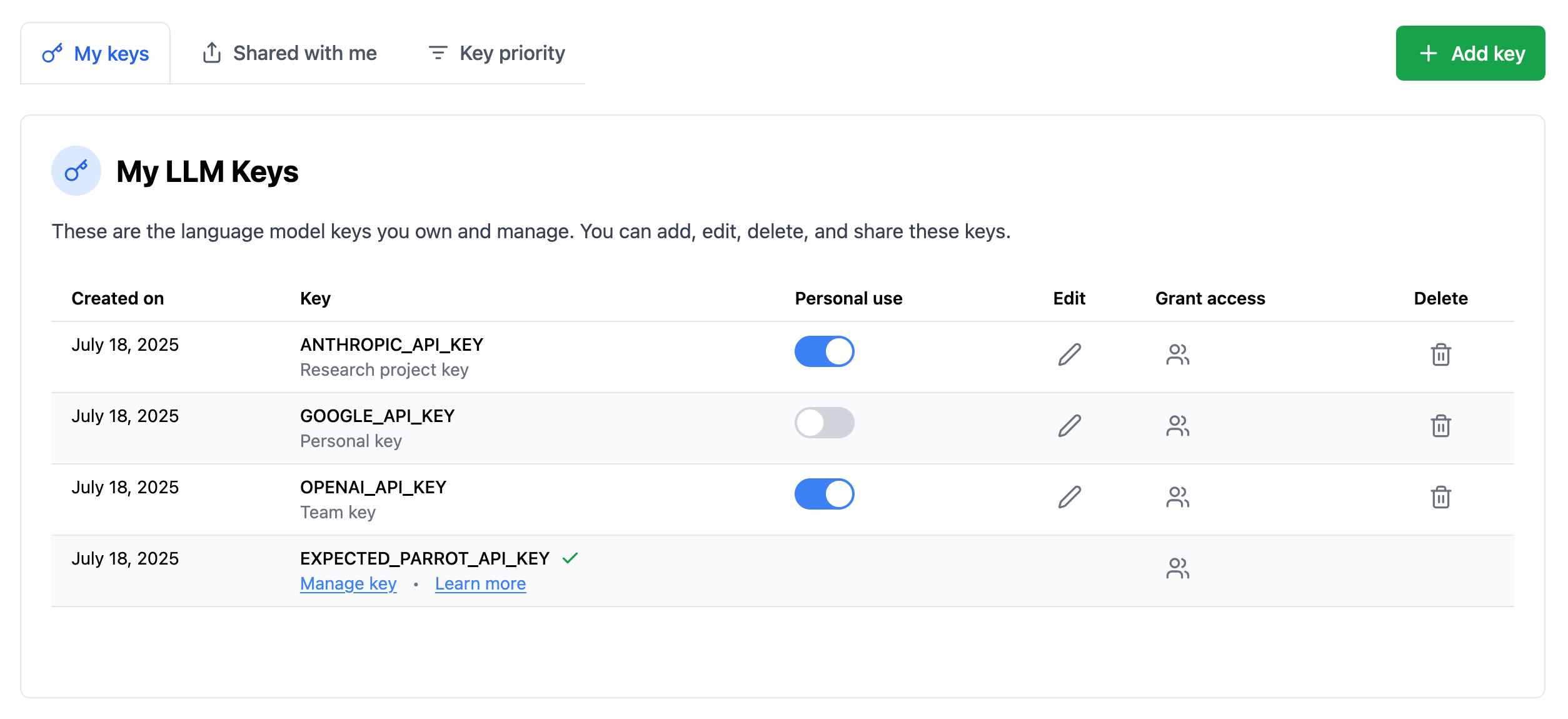Enable personal use for GOOGLE_API_KEY

point(824,423)
